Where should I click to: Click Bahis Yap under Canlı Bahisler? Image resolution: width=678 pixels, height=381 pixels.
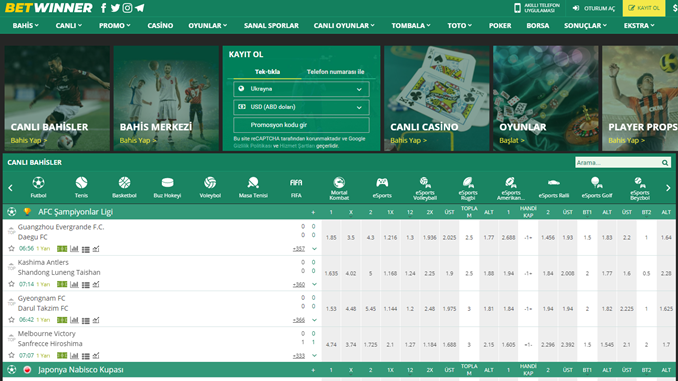(29, 141)
